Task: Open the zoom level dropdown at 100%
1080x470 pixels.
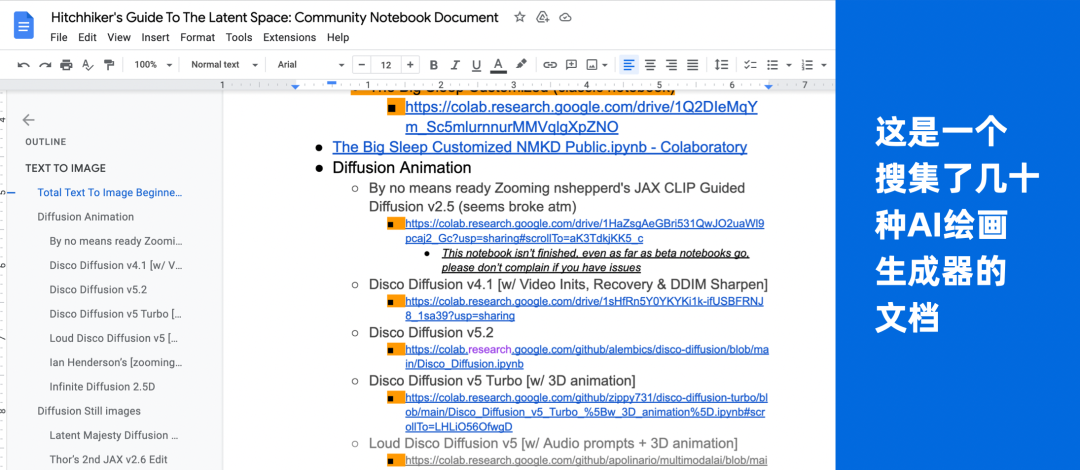Action: click(153, 65)
